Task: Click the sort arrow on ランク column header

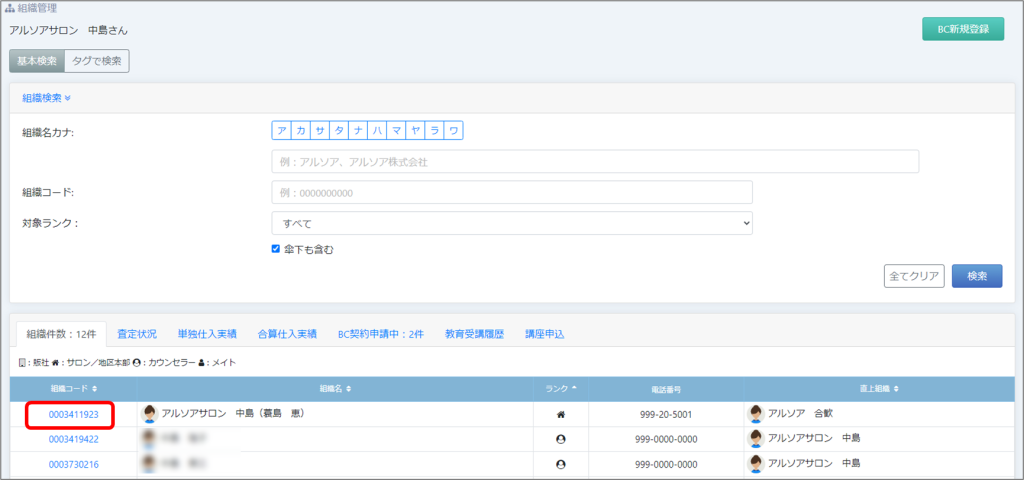Action: (x=577, y=388)
